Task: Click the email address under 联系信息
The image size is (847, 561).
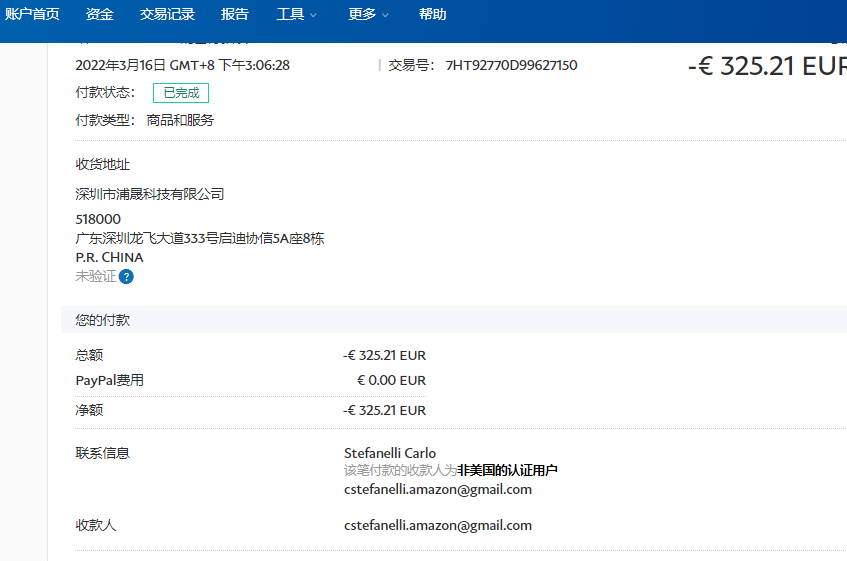Action: point(437,489)
